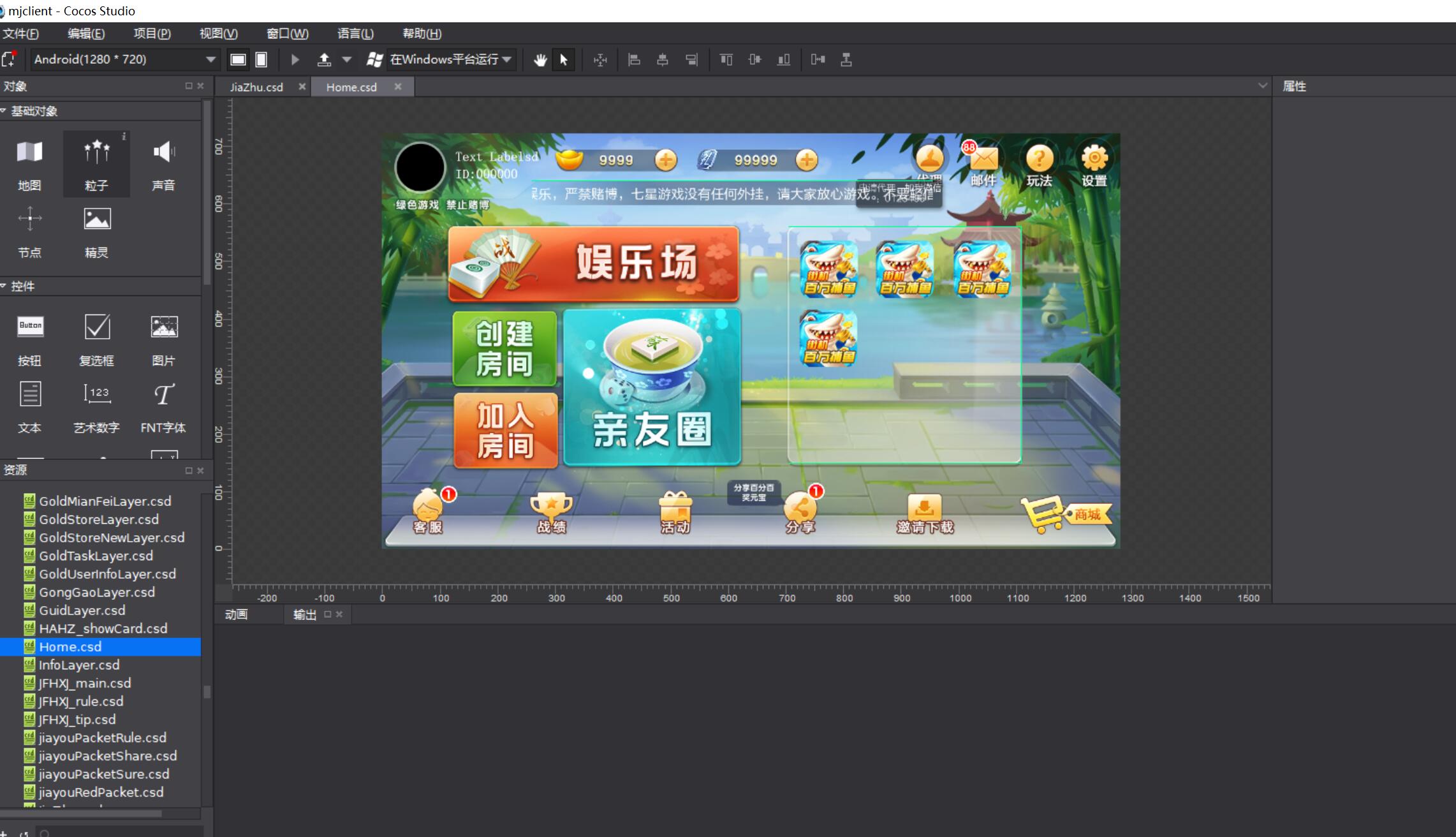Open the document tabs overflow chevron
This screenshot has width=1456, height=837.
coord(1261,85)
